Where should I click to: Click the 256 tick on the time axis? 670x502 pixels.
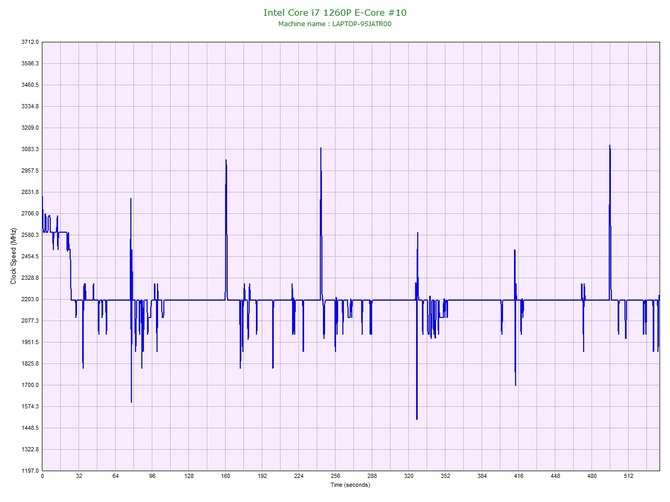(335, 476)
